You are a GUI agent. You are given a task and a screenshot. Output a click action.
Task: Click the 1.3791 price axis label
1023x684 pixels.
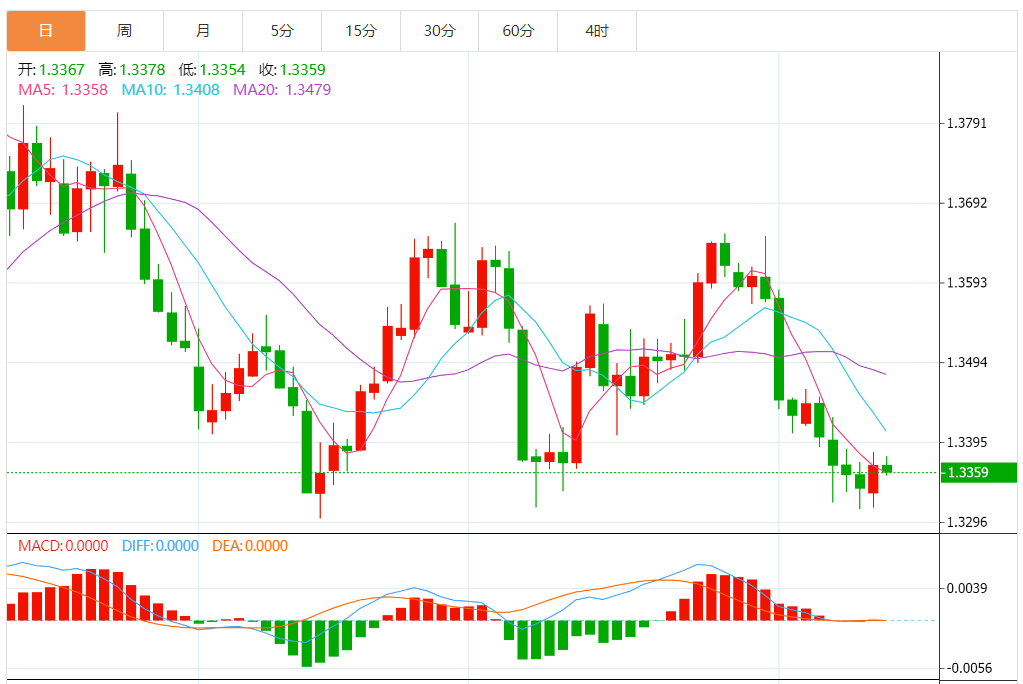[967, 123]
